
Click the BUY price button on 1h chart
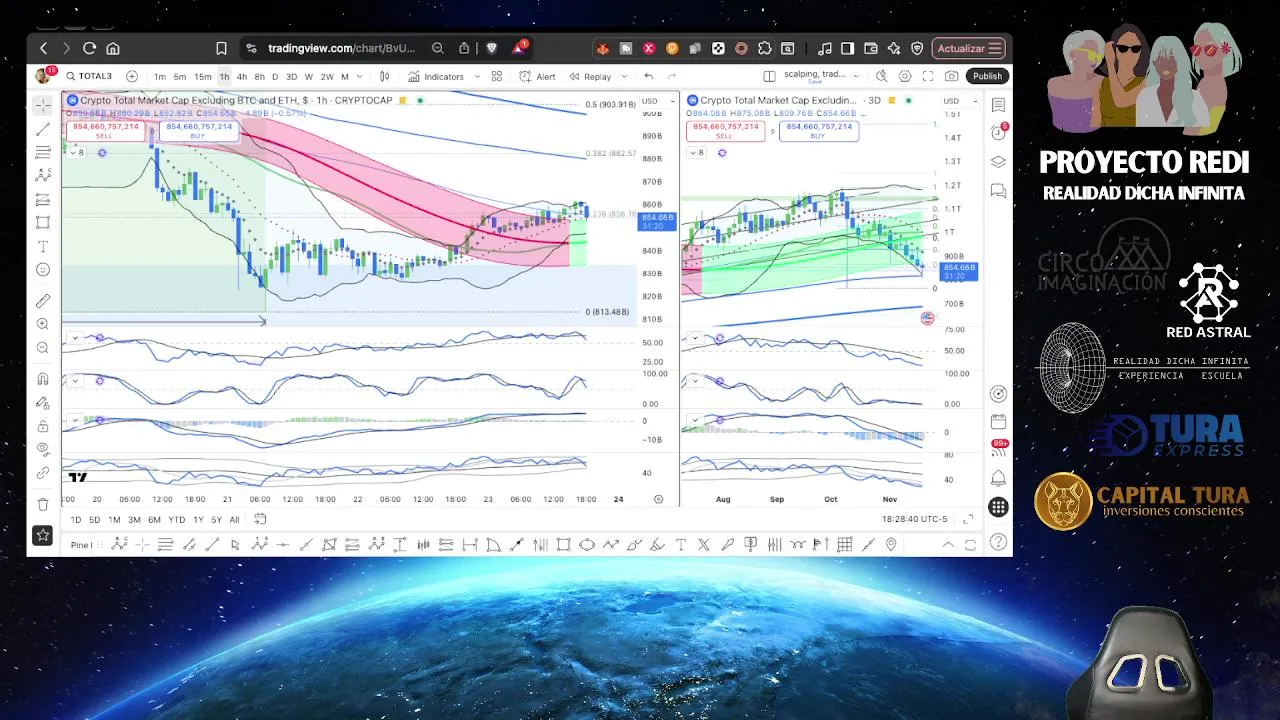coord(198,130)
